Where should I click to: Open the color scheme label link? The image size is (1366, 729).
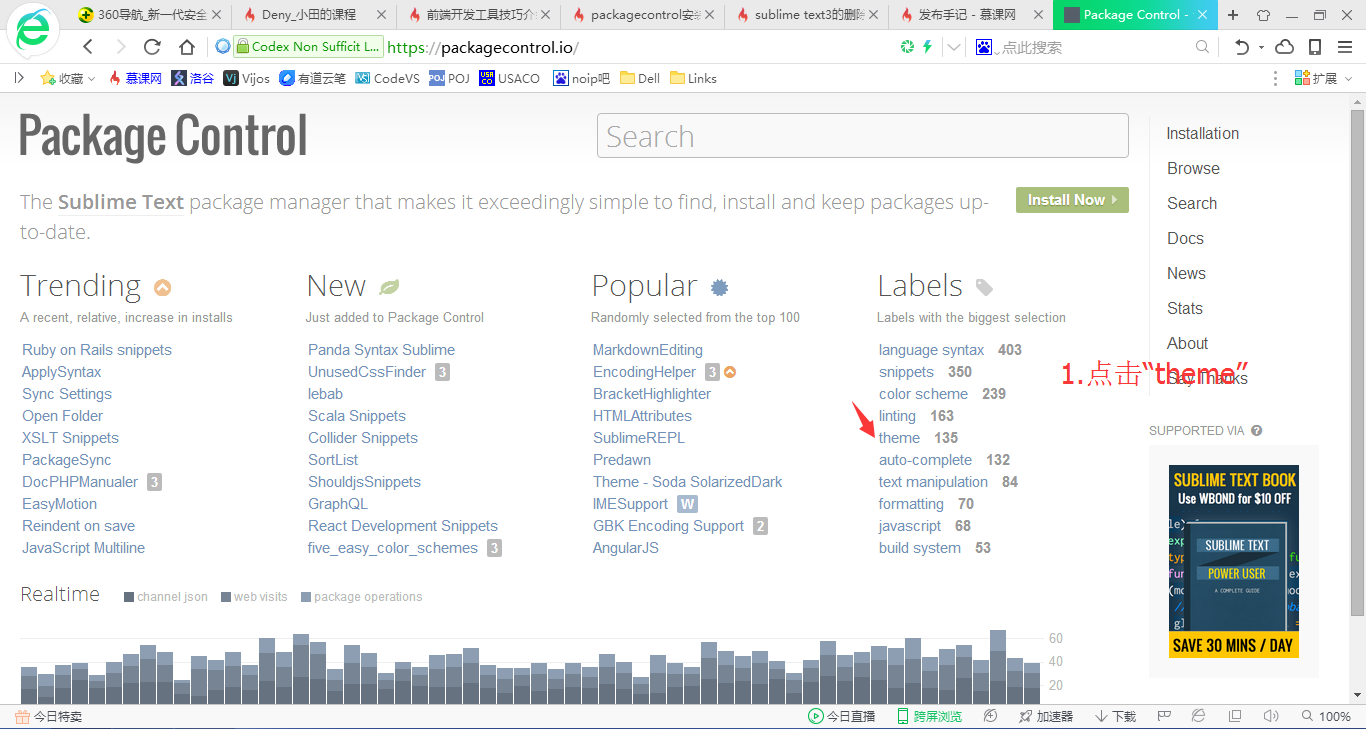(x=923, y=394)
